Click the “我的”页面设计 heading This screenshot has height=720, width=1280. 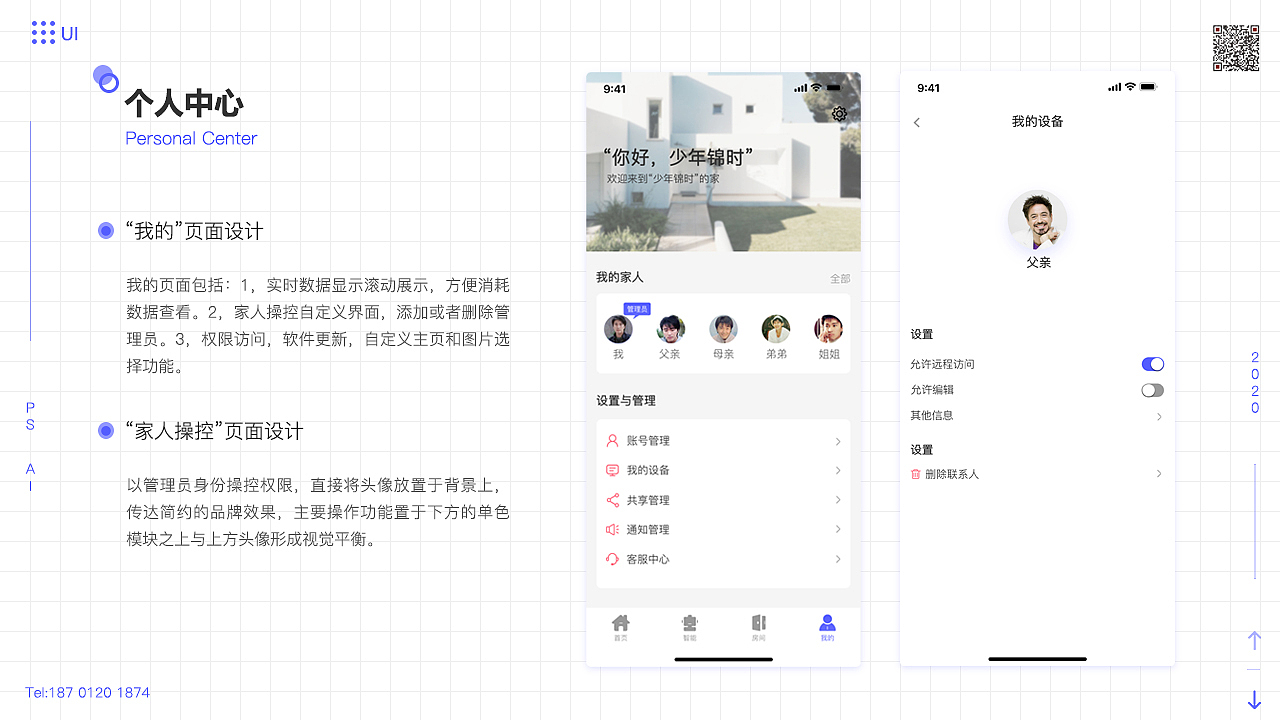point(194,231)
